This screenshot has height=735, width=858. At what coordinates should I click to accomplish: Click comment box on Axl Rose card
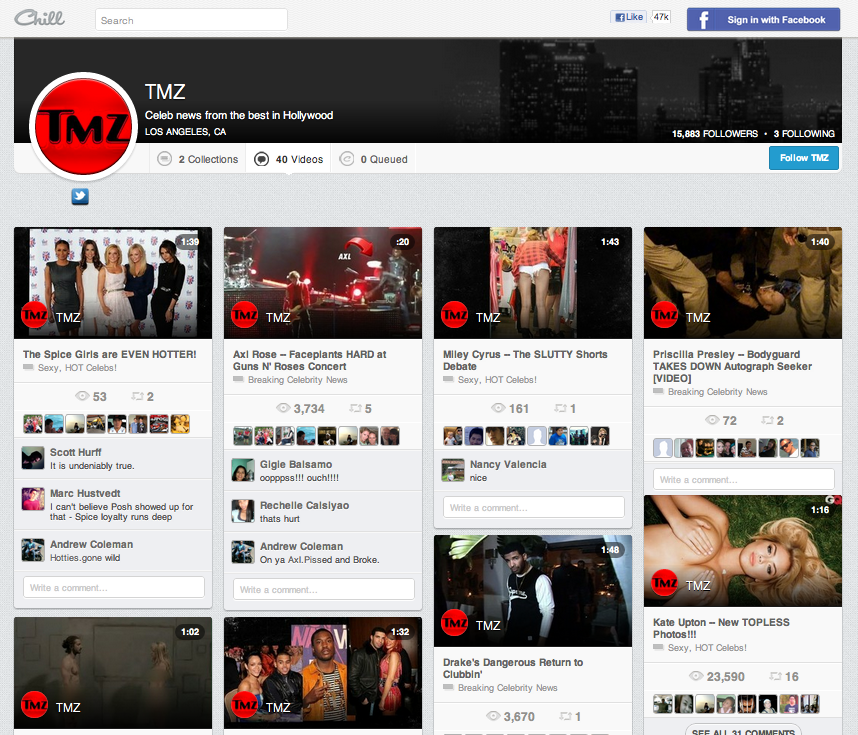(324, 589)
